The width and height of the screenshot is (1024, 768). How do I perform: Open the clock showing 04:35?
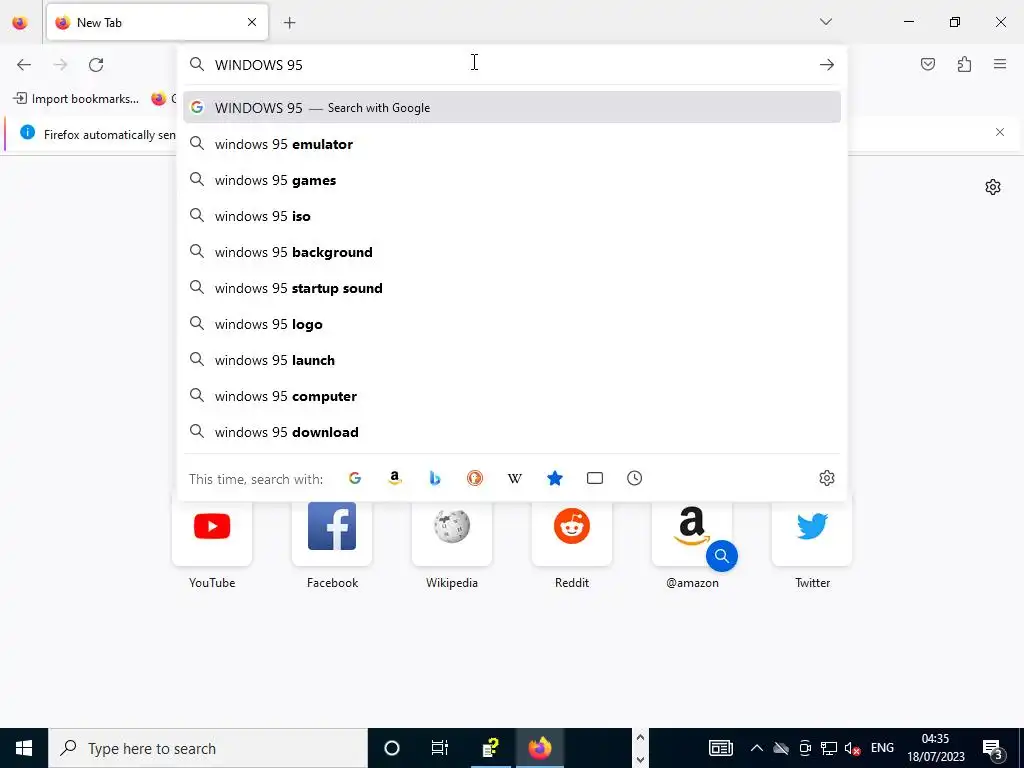pyautogui.click(x=935, y=748)
